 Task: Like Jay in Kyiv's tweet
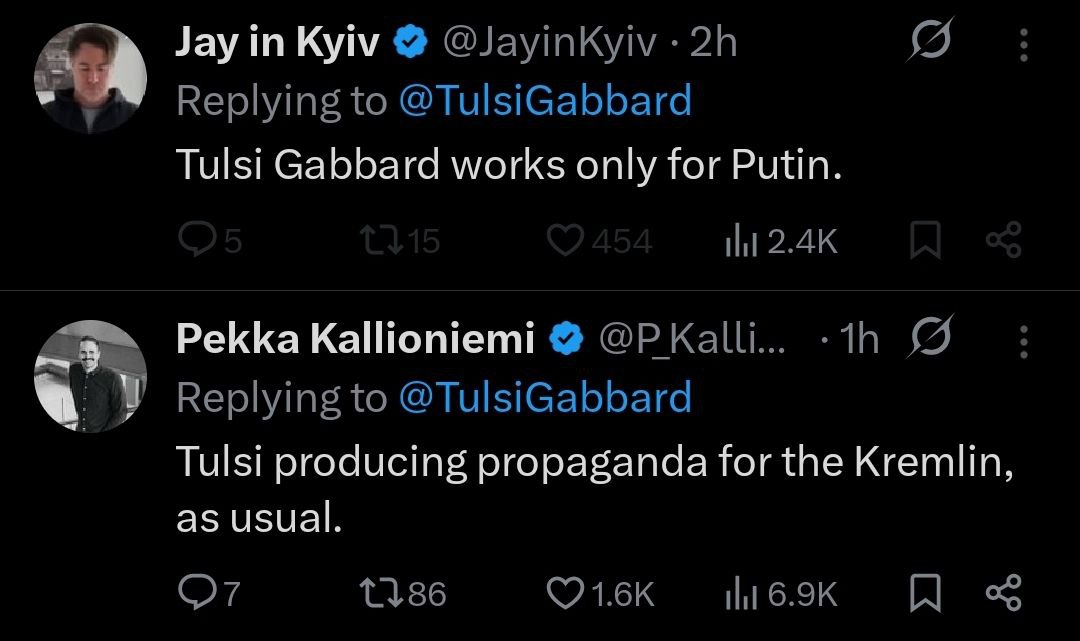pyautogui.click(x=568, y=241)
